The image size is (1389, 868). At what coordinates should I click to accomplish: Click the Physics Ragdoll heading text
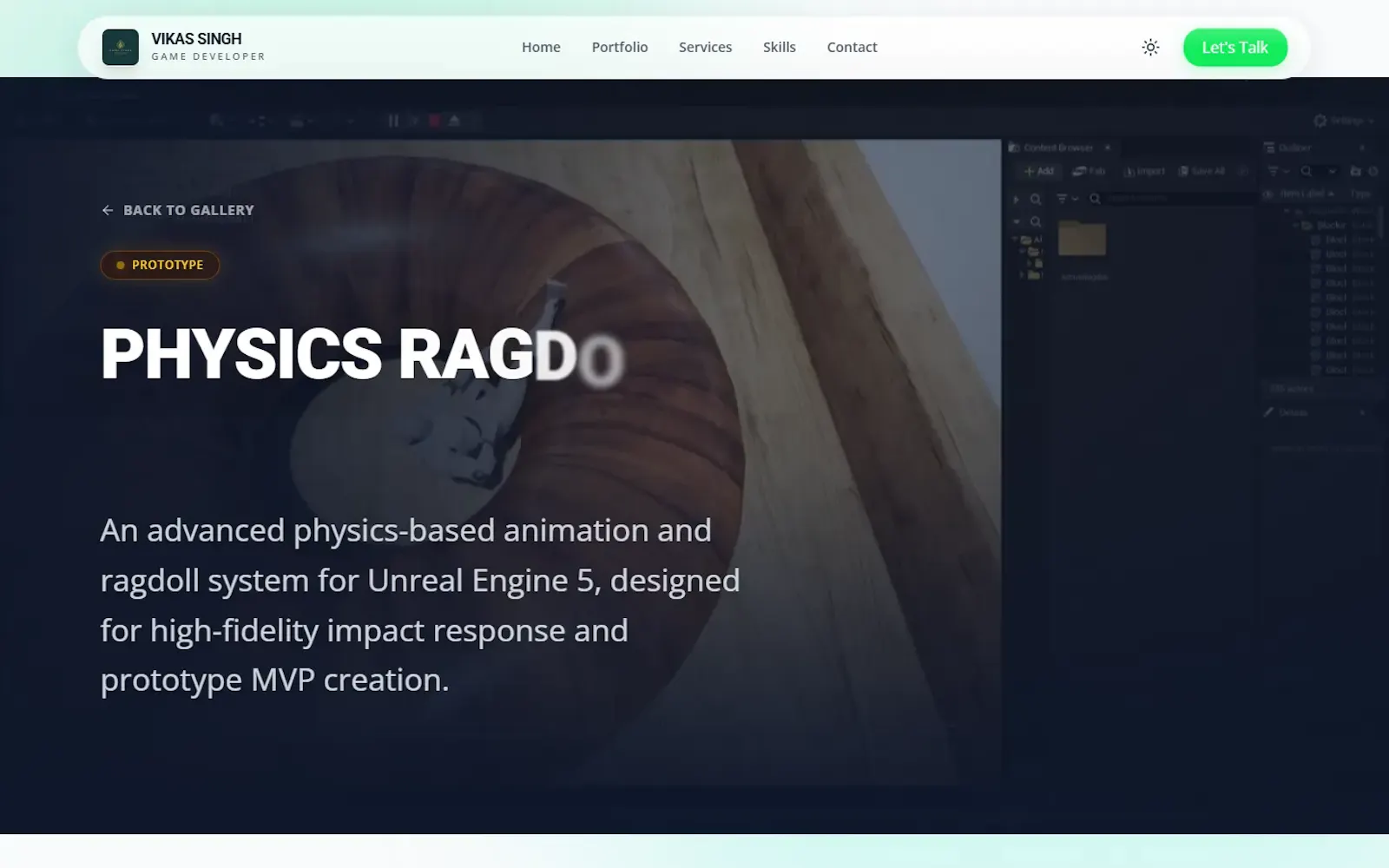point(362,354)
